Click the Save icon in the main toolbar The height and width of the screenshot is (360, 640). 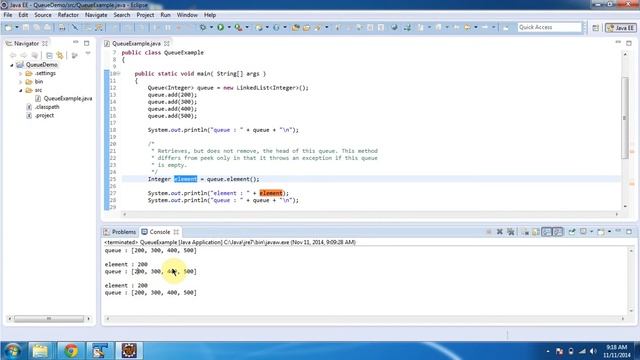(x=26, y=27)
